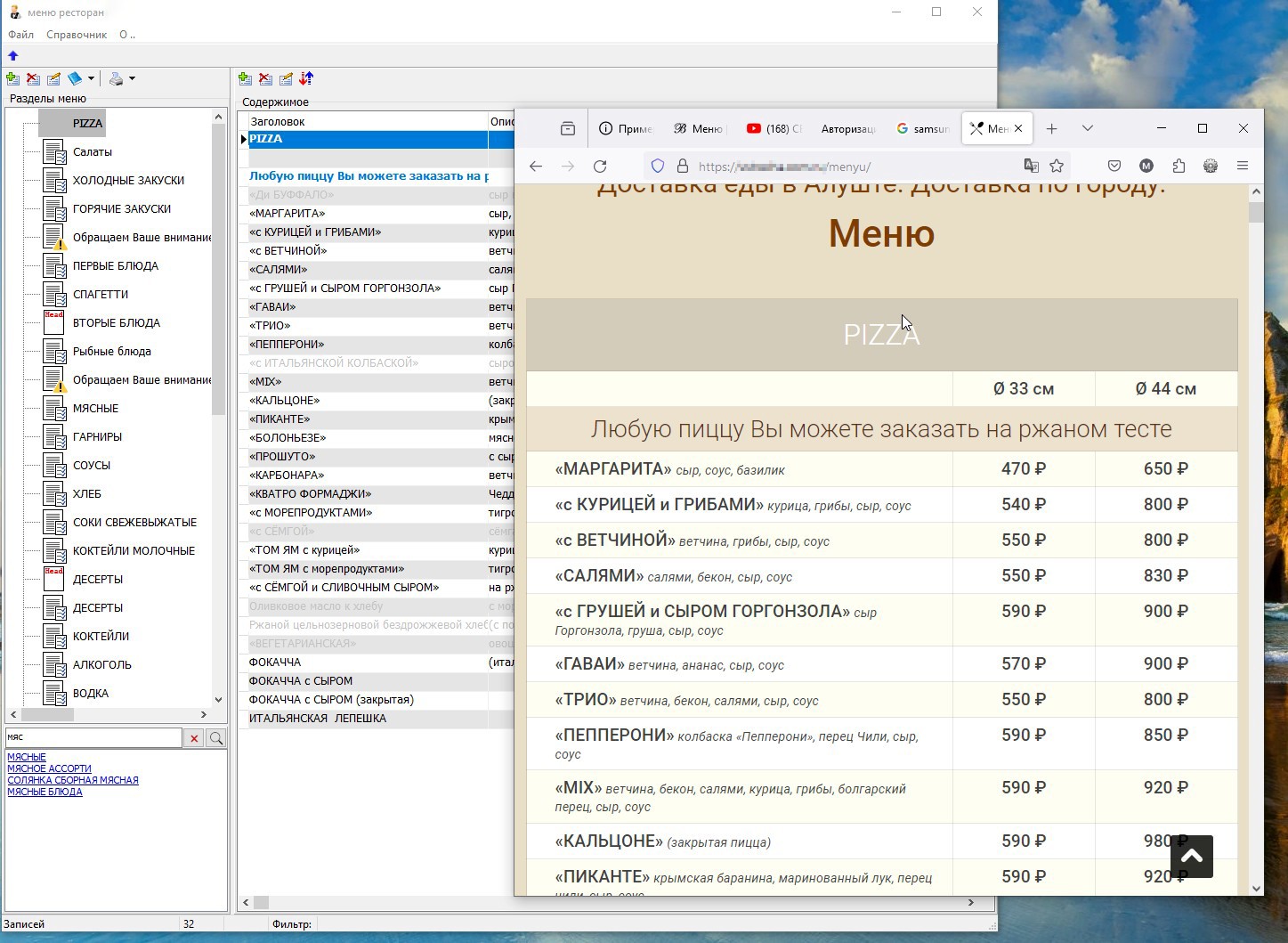Image resolution: width=1288 pixels, height=943 pixels.
Task: Edit the selected menu section
Action: coord(53,79)
